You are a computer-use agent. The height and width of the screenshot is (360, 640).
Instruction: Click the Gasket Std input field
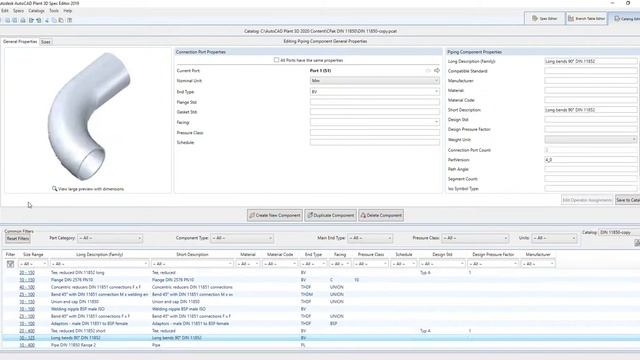tap(375, 112)
